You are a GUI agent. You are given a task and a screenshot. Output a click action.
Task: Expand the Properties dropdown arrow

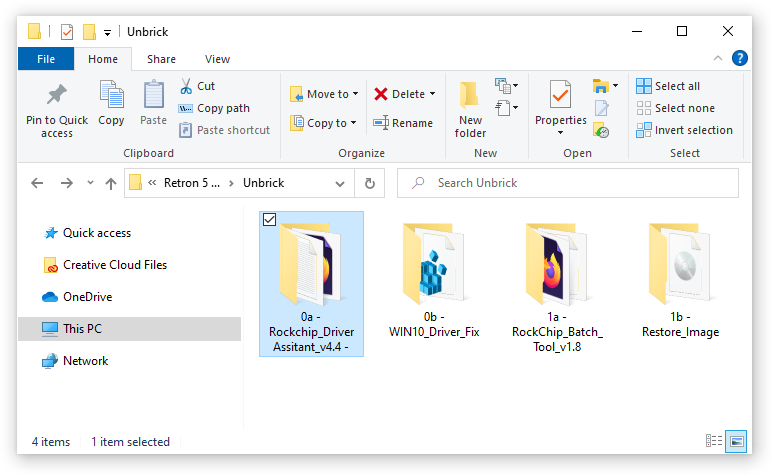click(560, 133)
